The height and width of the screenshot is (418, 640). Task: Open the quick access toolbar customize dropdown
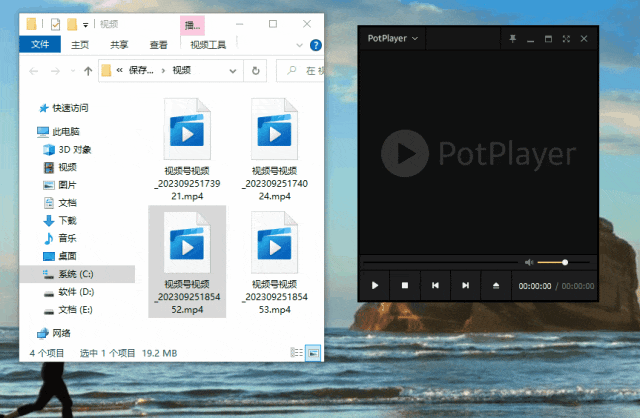(85, 25)
